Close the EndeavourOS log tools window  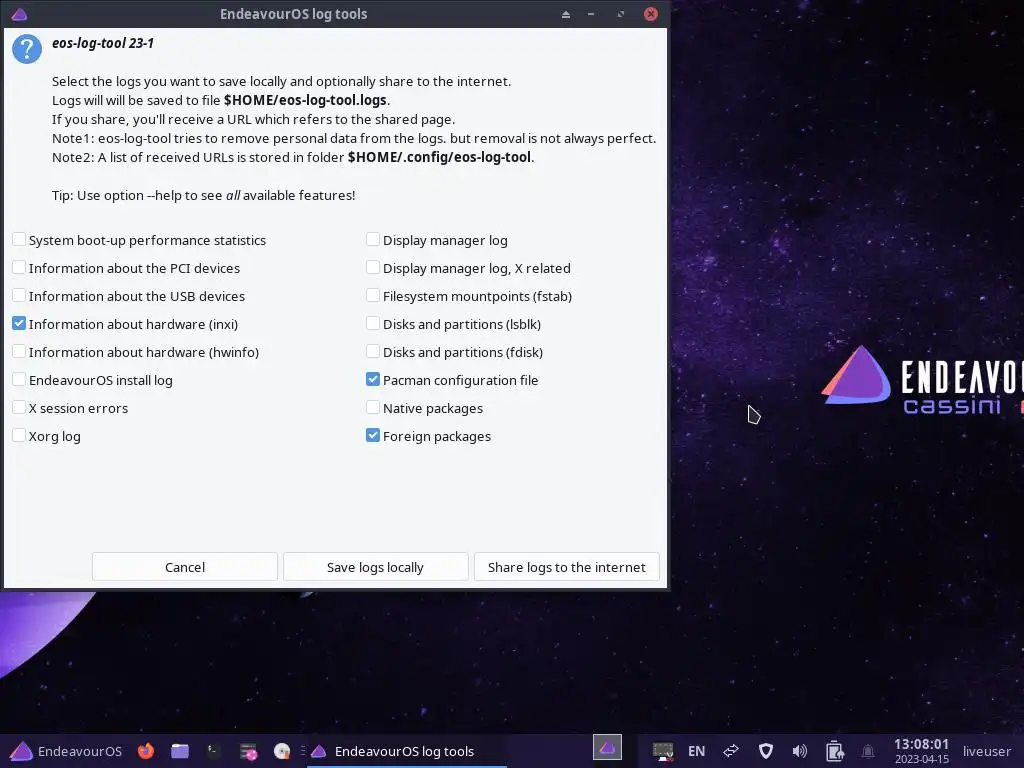coord(650,14)
